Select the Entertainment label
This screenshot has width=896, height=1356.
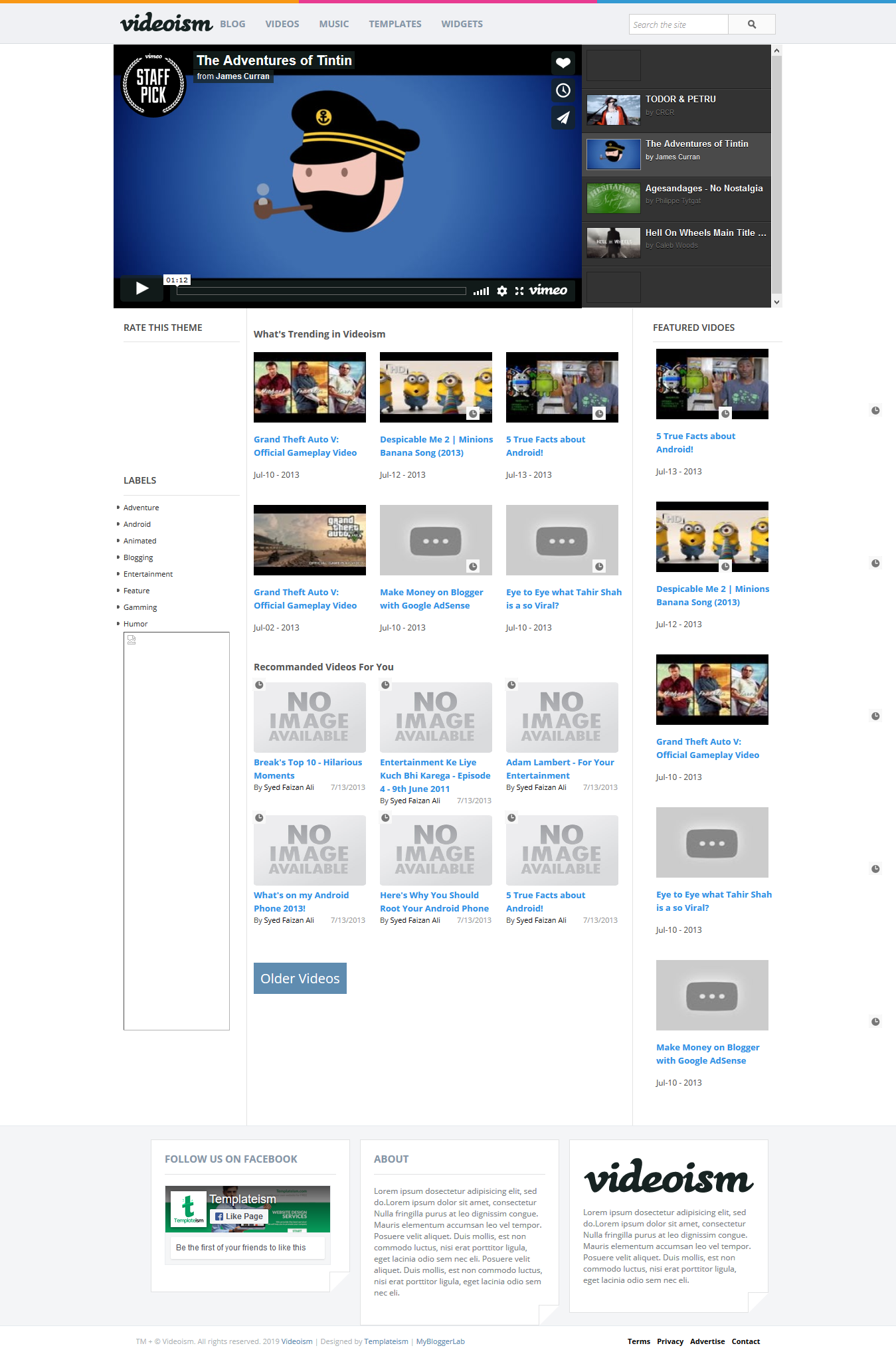tap(148, 574)
